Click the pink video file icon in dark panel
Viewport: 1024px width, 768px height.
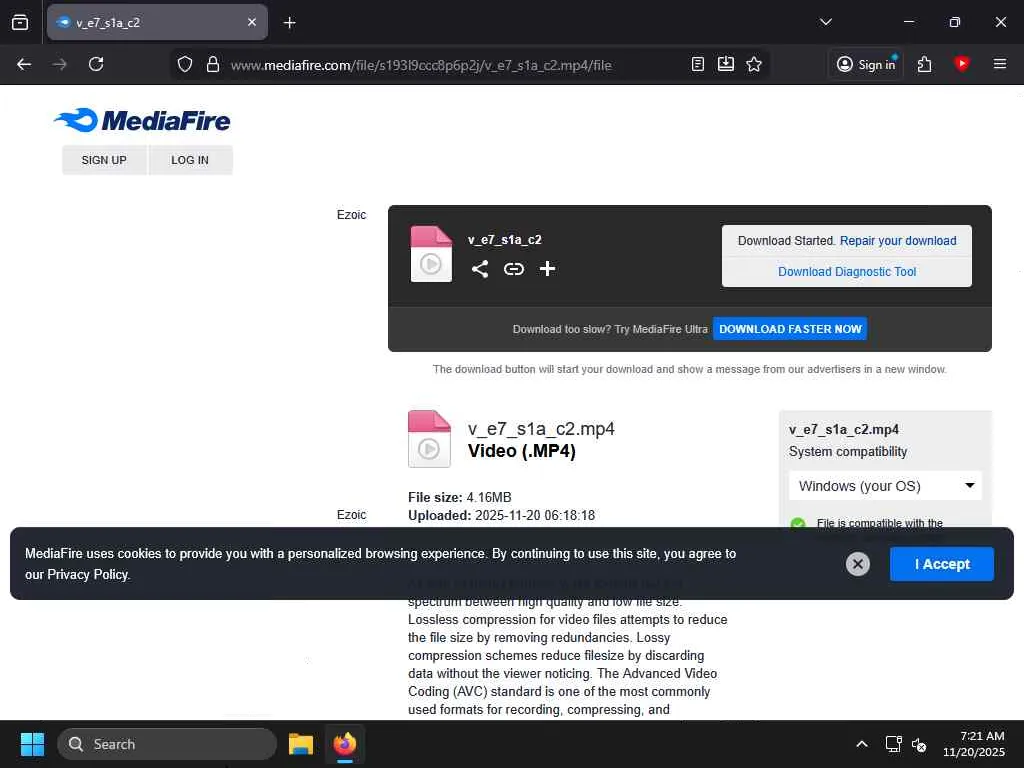(431, 254)
